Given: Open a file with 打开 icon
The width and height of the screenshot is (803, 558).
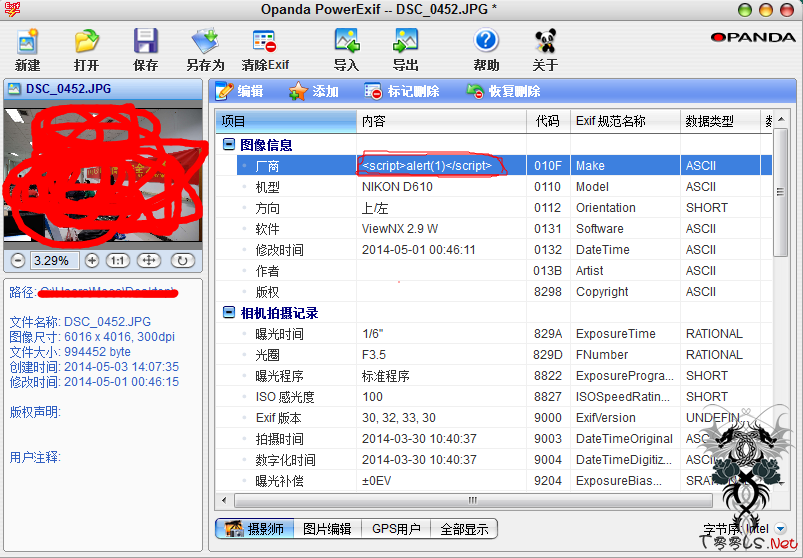Looking at the screenshot, I should pyautogui.click(x=86, y=49).
